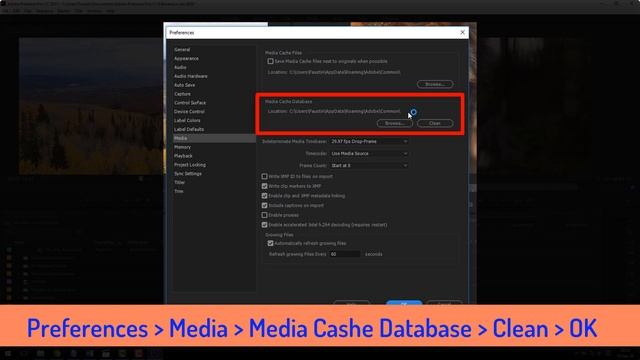Toggle Save Media Cache files next to originals

click(x=270, y=61)
